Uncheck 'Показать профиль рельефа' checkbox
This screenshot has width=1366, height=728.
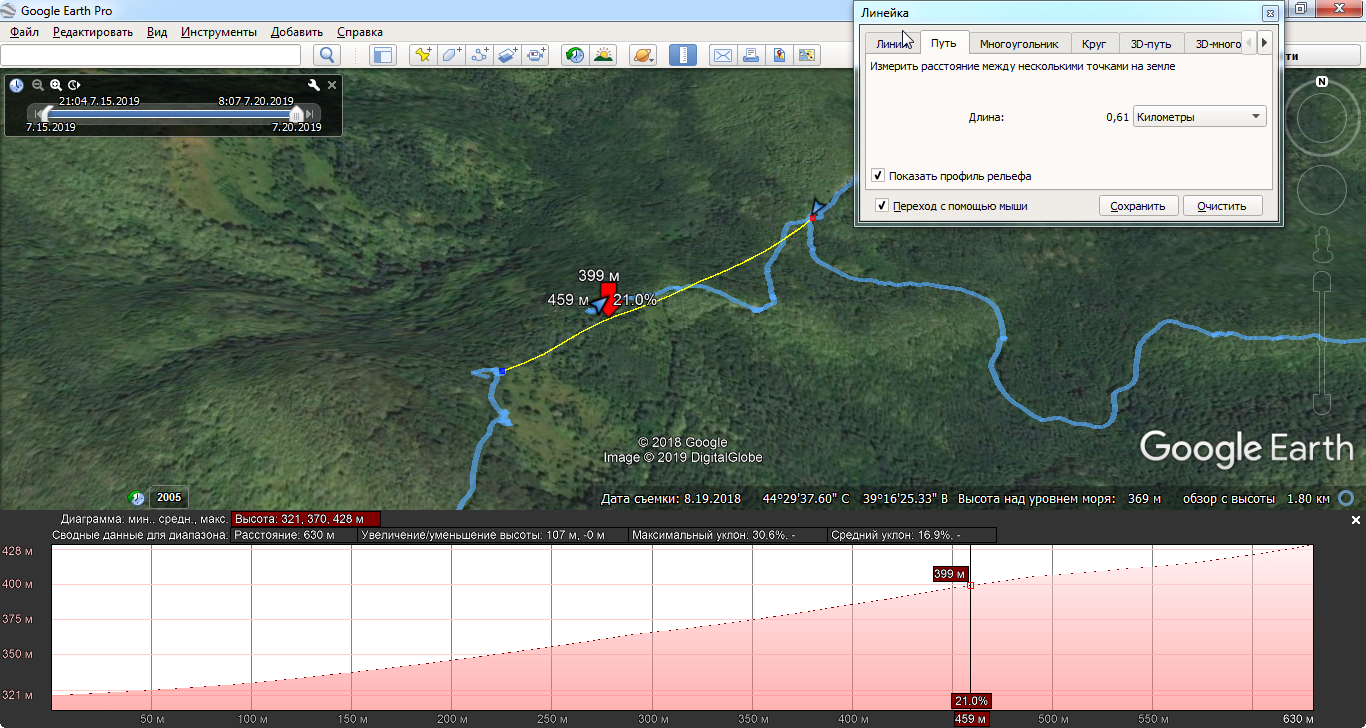(x=878, y=176)
